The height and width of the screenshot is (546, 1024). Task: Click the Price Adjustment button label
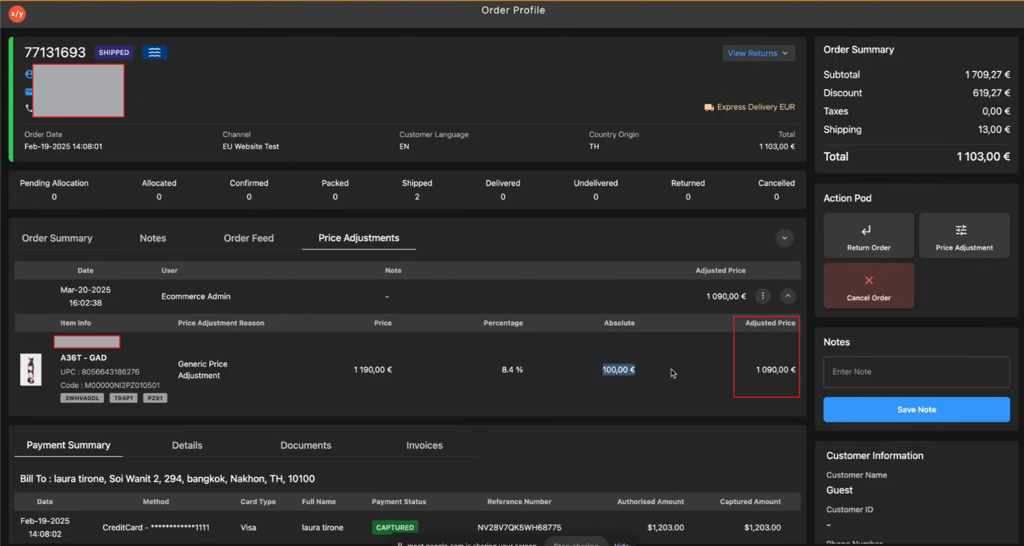[964, 248]
